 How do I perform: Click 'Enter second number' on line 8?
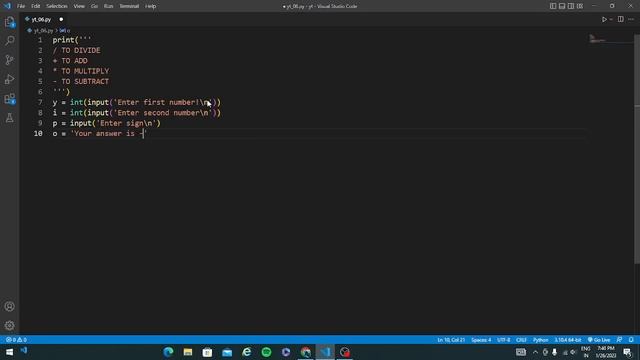point(159,113)
